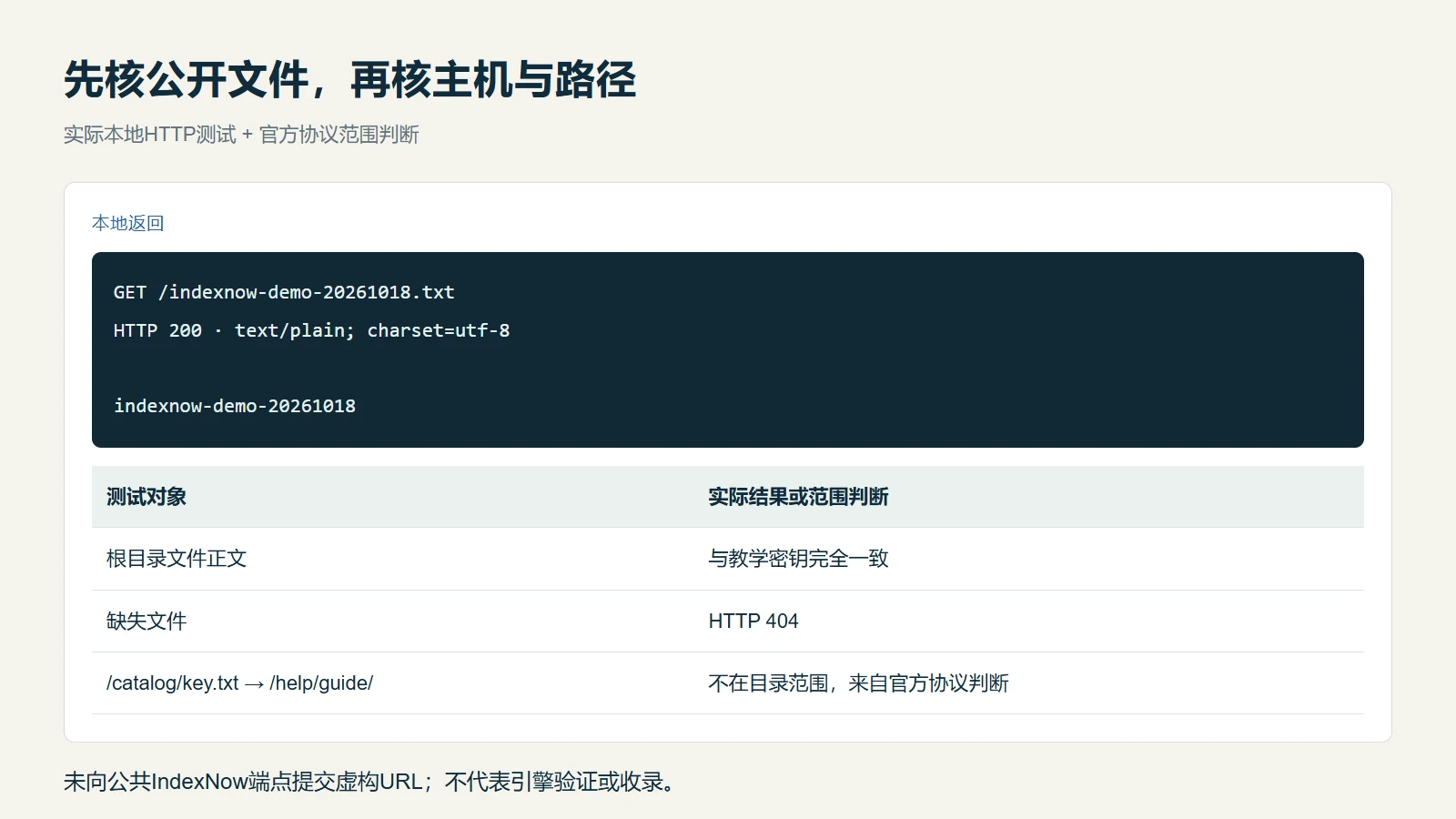1456x819 pixels.
Task: Click the 测试对象 column header
Action: (393, 497)
